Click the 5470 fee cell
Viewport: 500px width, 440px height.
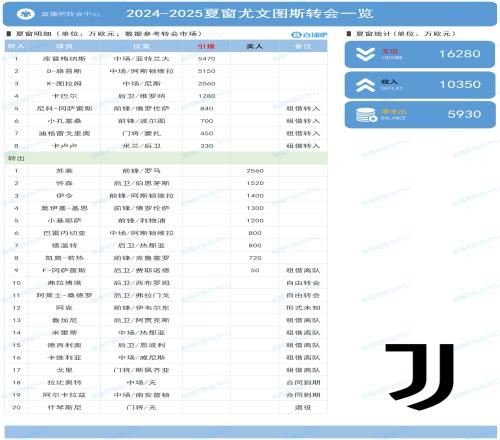pyautogui.click(x=207, y=59)
